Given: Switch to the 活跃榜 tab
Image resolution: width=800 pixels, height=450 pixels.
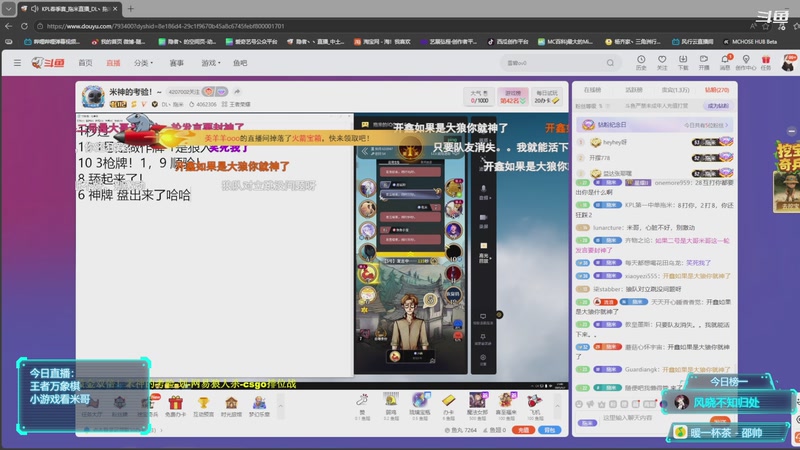Looking at the screenshot, I should (x=634, y=90).
